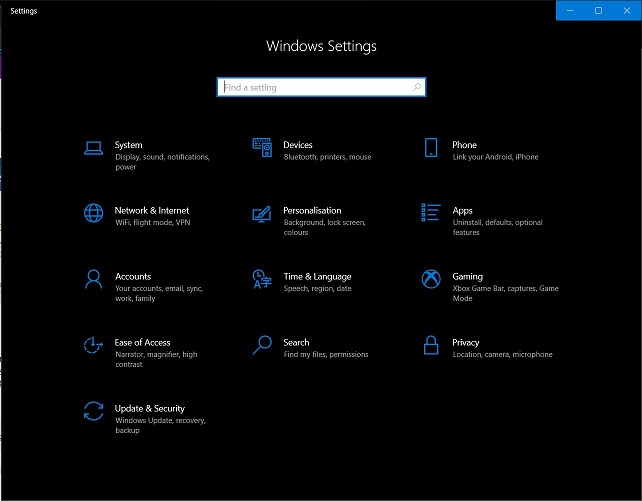Open the Phone icon

pyautogui.click(x=431, y=147)
